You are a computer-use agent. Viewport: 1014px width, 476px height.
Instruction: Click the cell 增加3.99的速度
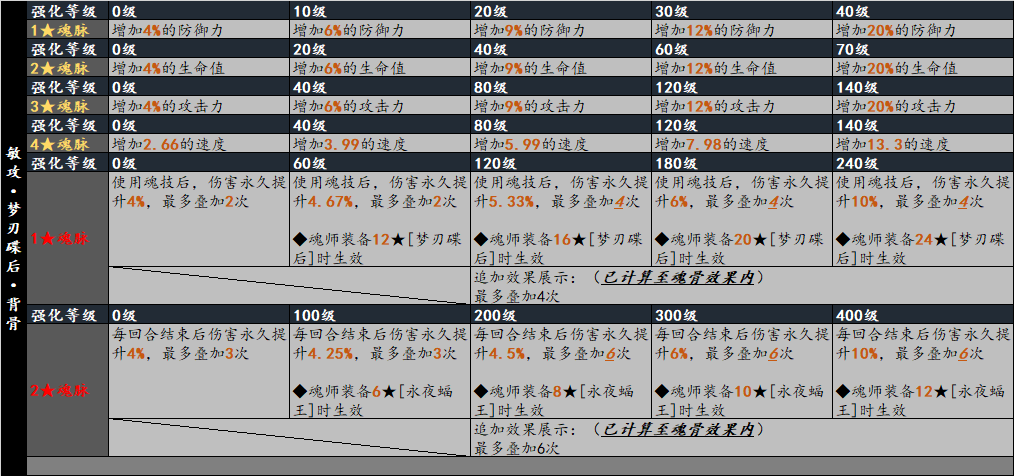380,144
